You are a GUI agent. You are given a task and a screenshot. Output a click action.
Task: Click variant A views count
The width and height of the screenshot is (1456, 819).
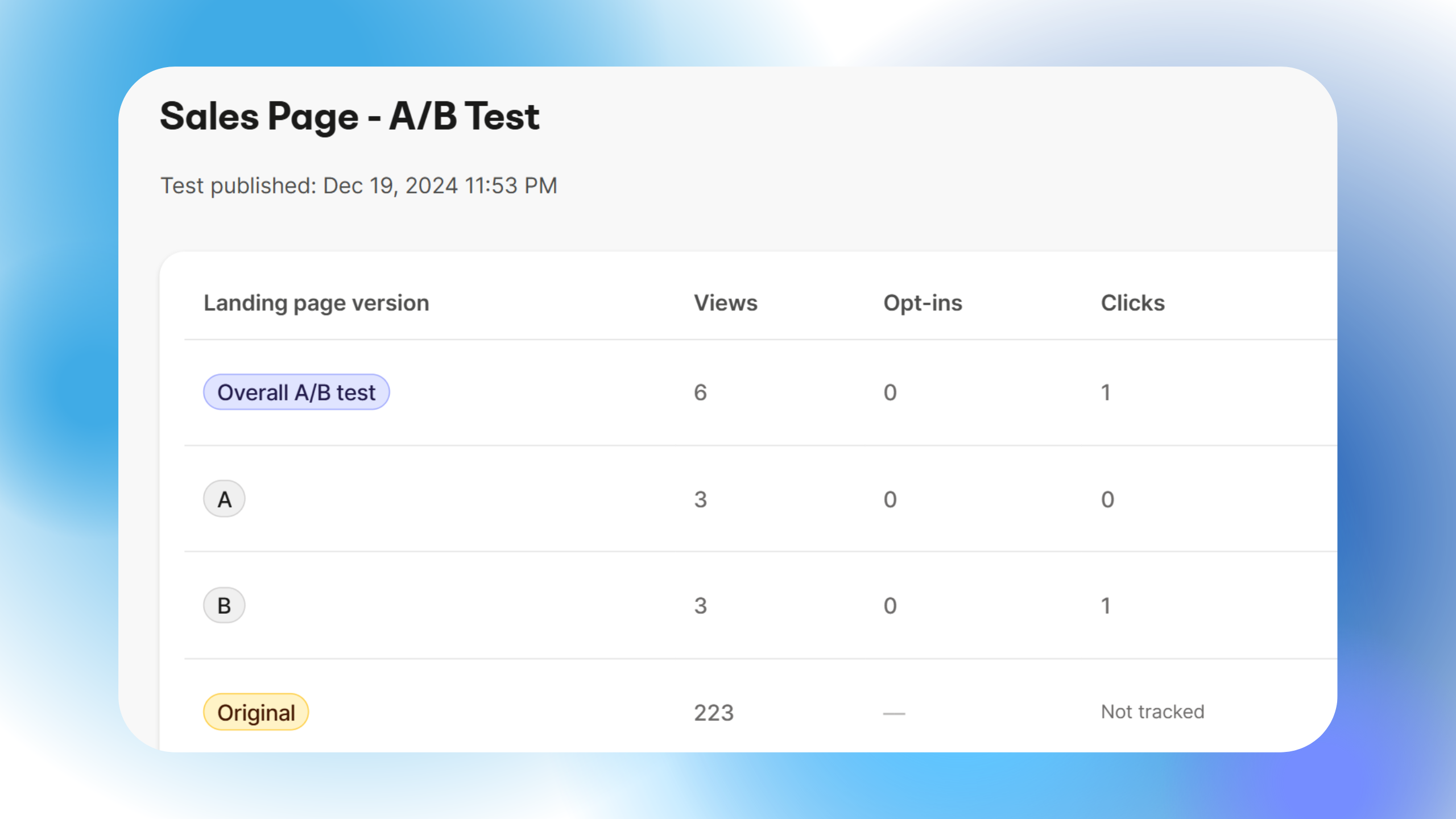click(x=700, y=499)
